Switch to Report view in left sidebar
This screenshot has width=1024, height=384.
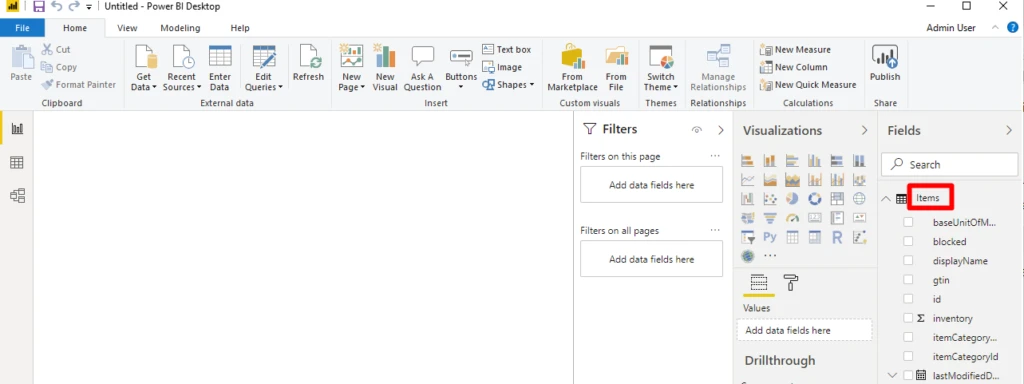[18, 129]
